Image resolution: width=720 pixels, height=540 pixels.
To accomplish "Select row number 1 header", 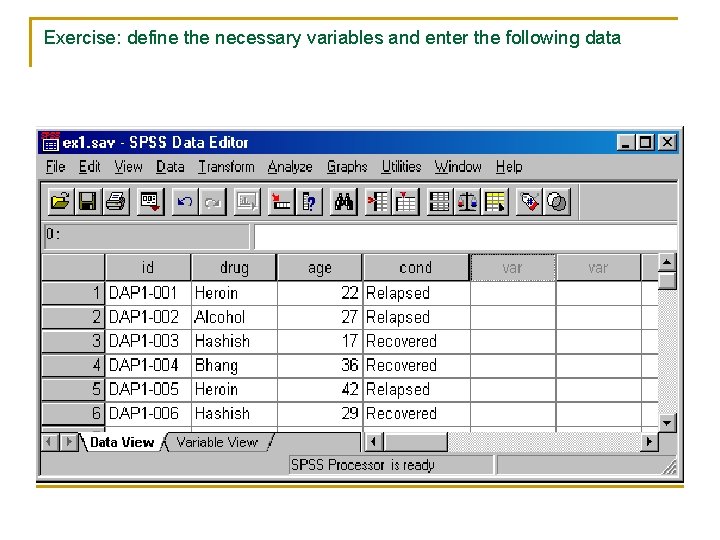I will [x=73, y=293].
